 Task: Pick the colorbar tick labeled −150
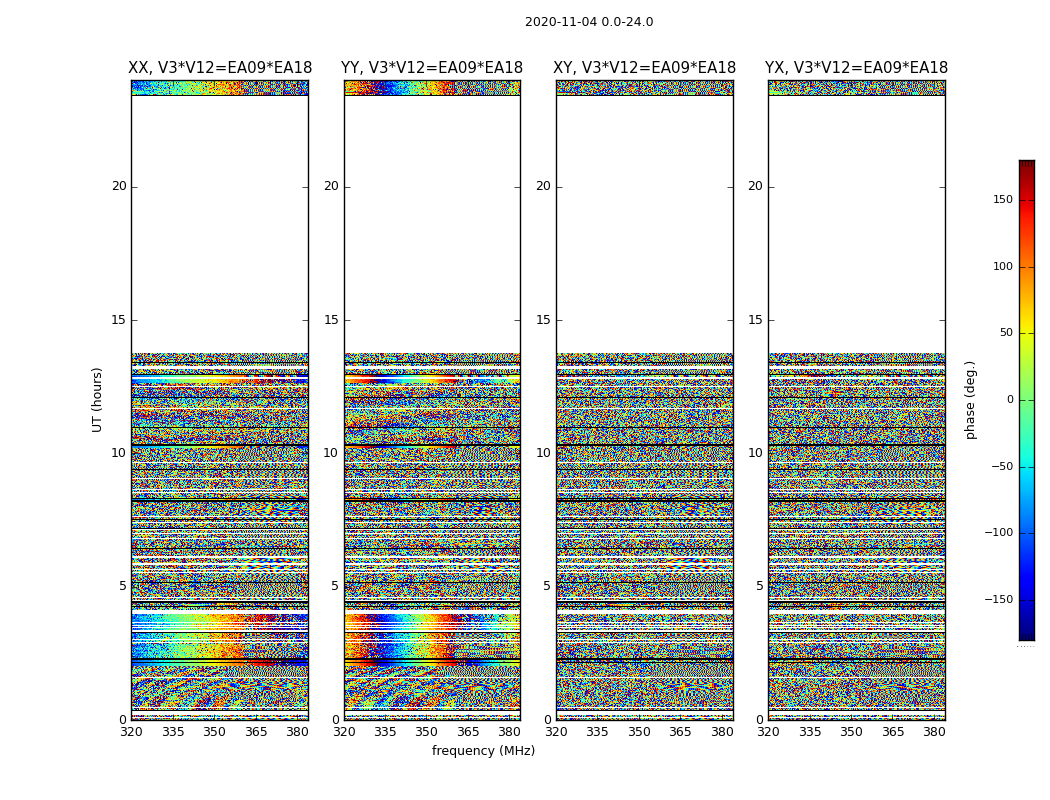click(x=998, y=599)
